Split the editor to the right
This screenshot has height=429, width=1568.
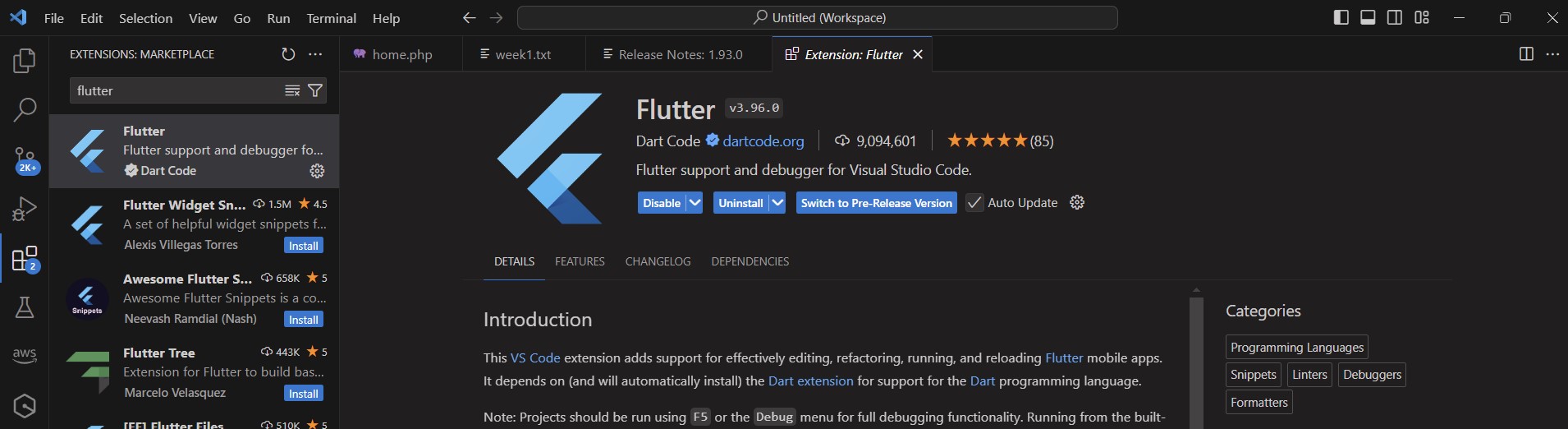coord(1526,54)
